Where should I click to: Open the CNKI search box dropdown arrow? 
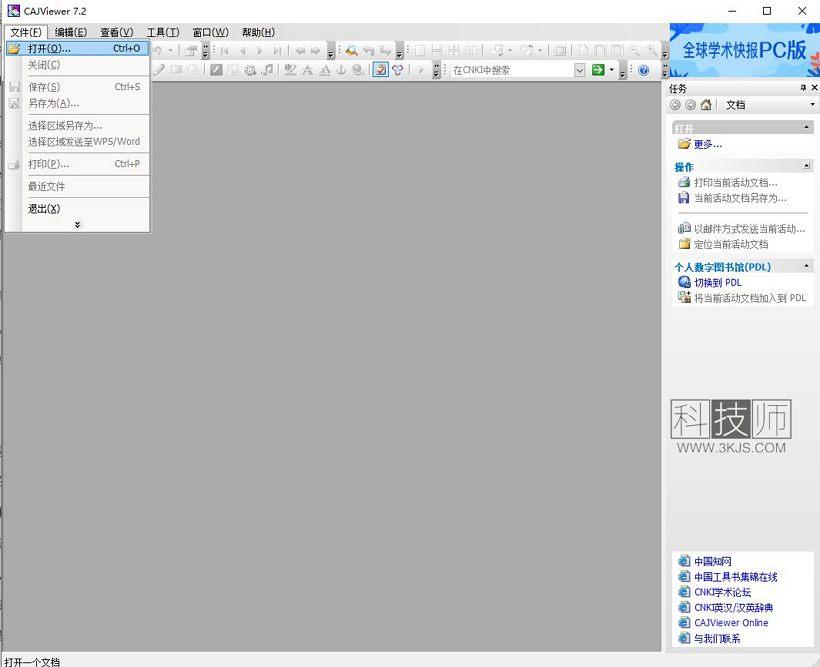point(579,70)
